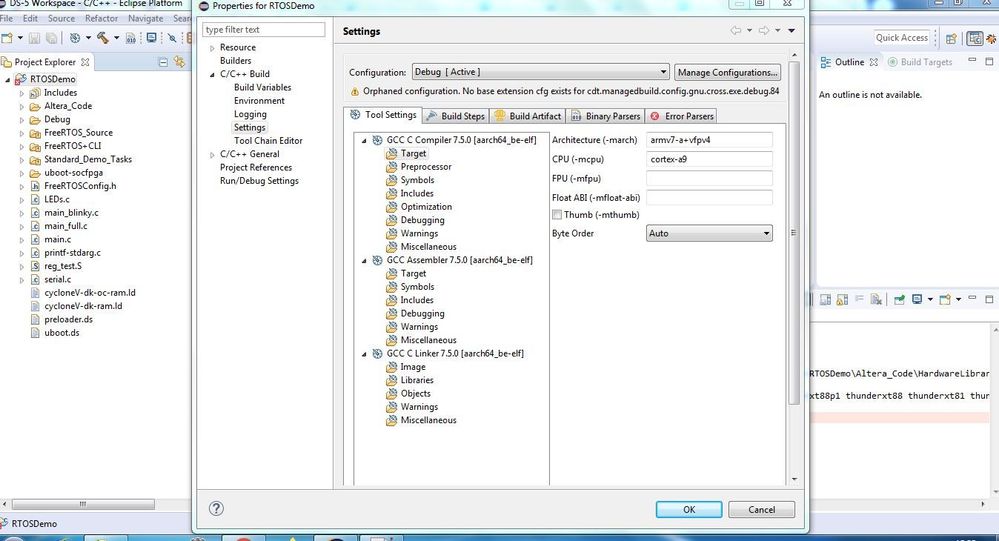
Task: Collapse the RTOSDemo project in Project Explorer
Action: click(x=8, y=80)
